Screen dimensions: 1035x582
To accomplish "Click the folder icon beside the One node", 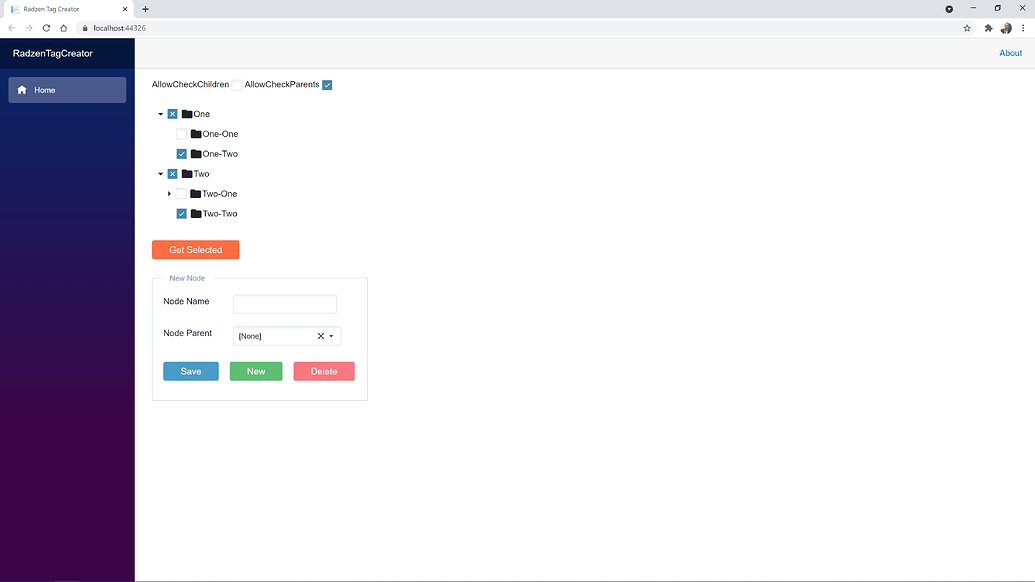I will point(186,113).
